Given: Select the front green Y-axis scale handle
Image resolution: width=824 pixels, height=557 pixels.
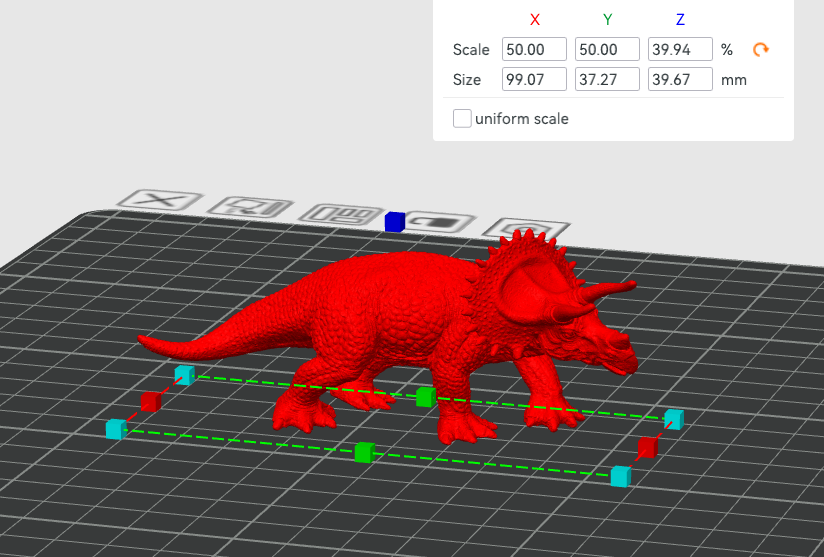Looking at the screenshot, I should pyautogui.click(x=364, y=452).
